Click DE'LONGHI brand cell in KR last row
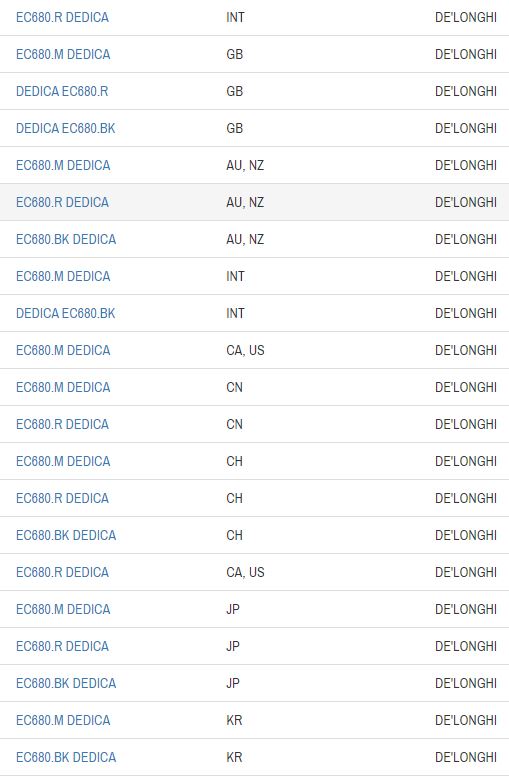 (466, 757)
